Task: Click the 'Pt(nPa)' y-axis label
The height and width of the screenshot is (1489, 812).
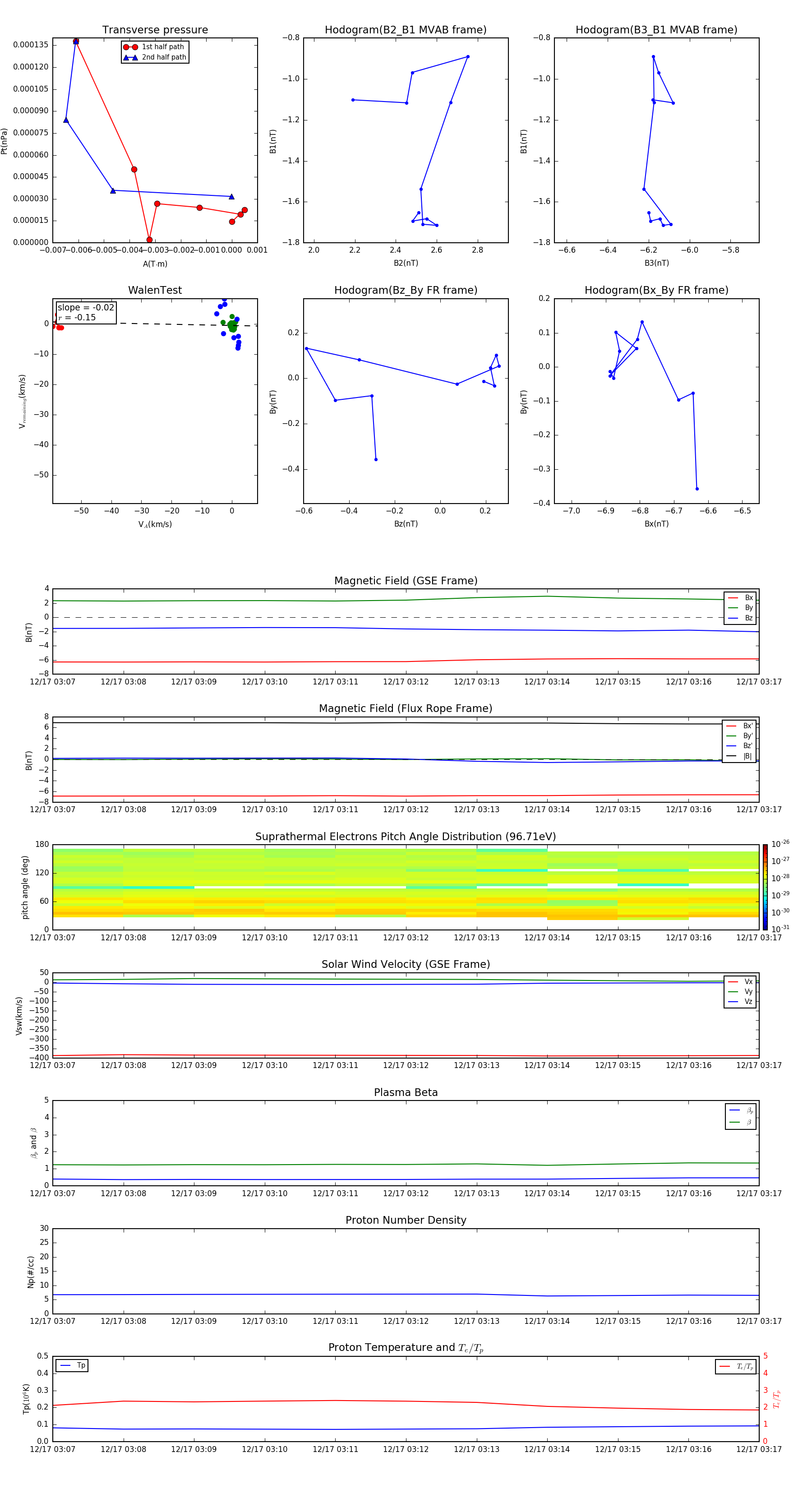Action: (5, 141)
